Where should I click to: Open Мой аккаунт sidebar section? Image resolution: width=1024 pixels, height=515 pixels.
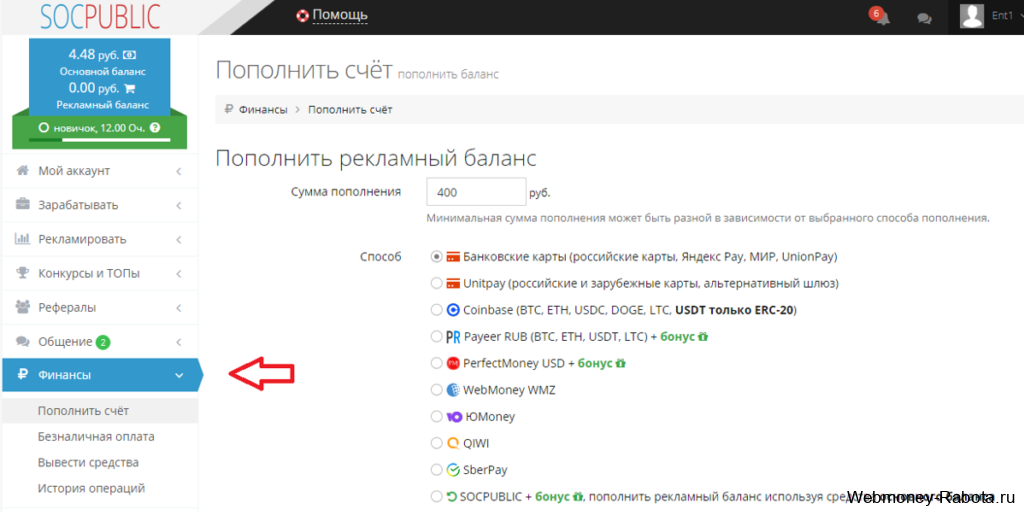click(x=100, y=171)
